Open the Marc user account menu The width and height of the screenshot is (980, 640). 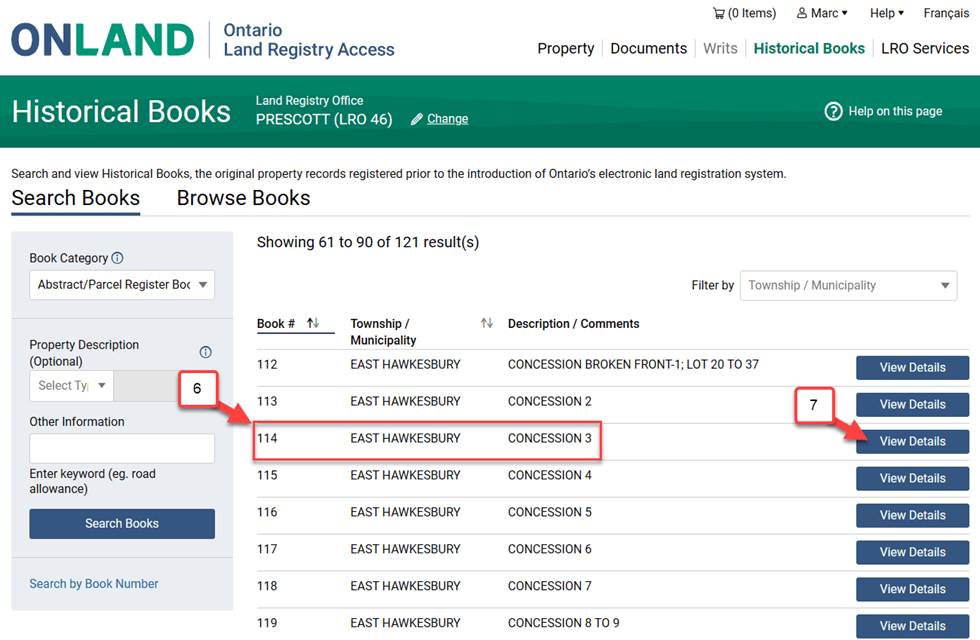click(x=822, y=13)
